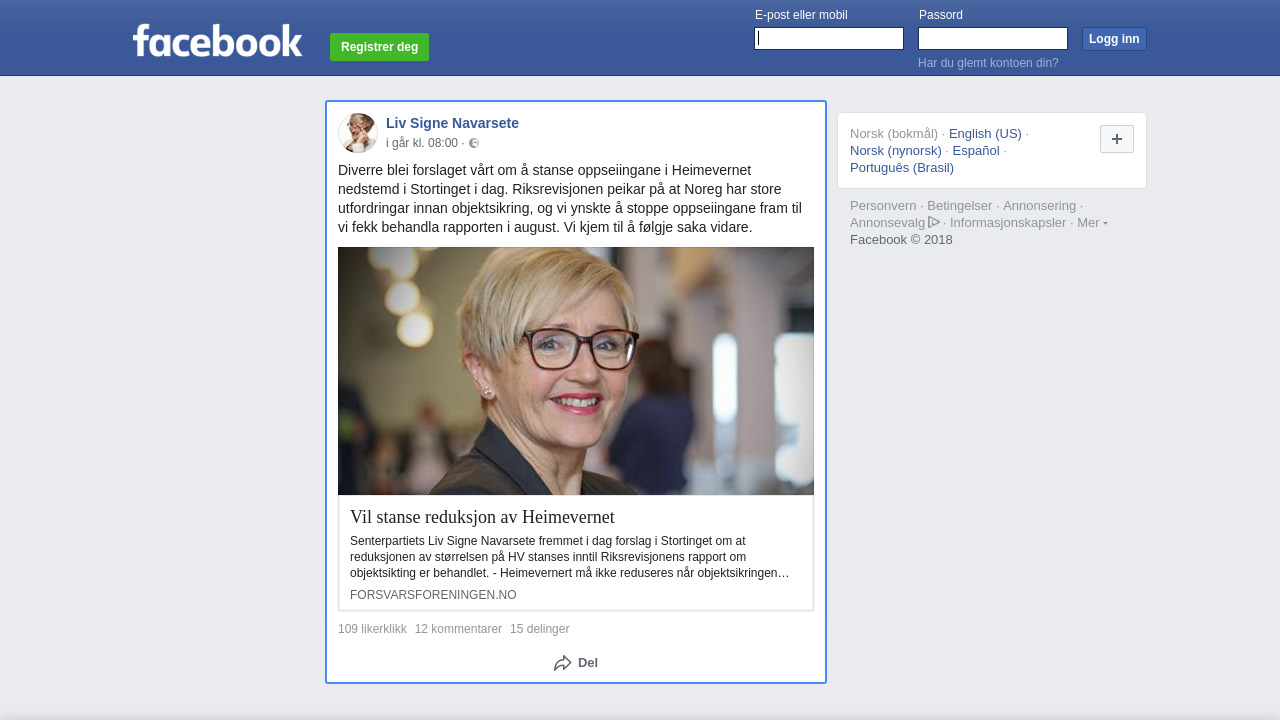Open headline Vil stanse reduksjon av Heimevernet
The width and height of the screenshot is (1280, 720).
click(x=482, y=517)
